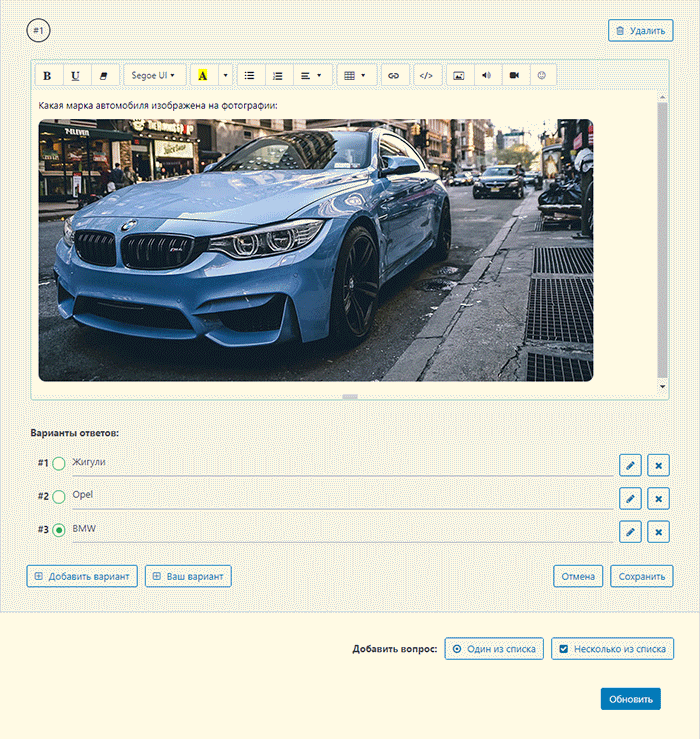Edit the BMW answer with the pencil icon
This screenshot has height=741, width=700.
(630, 532)
